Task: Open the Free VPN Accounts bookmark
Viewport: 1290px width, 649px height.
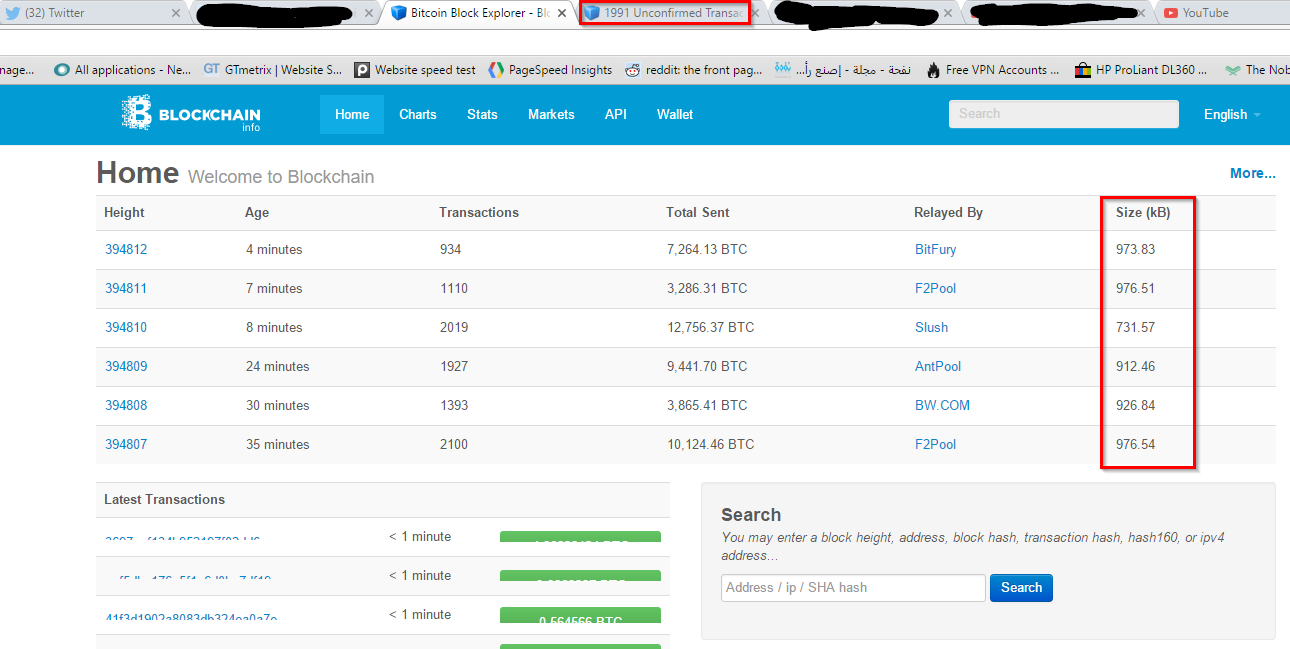Action: [993, 70]
